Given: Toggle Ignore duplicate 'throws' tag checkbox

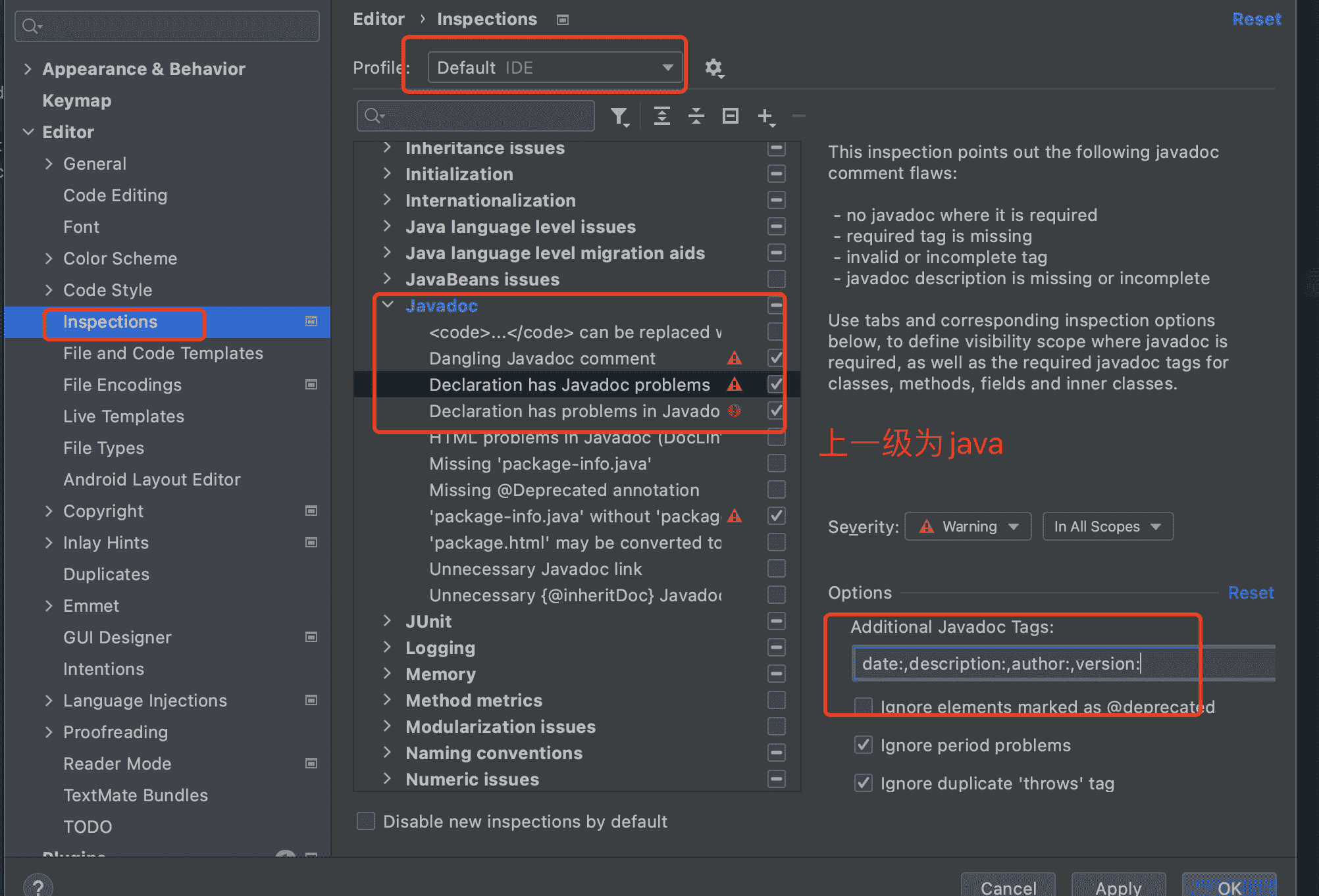Looking at the screenshot, I should click(864, 783).
